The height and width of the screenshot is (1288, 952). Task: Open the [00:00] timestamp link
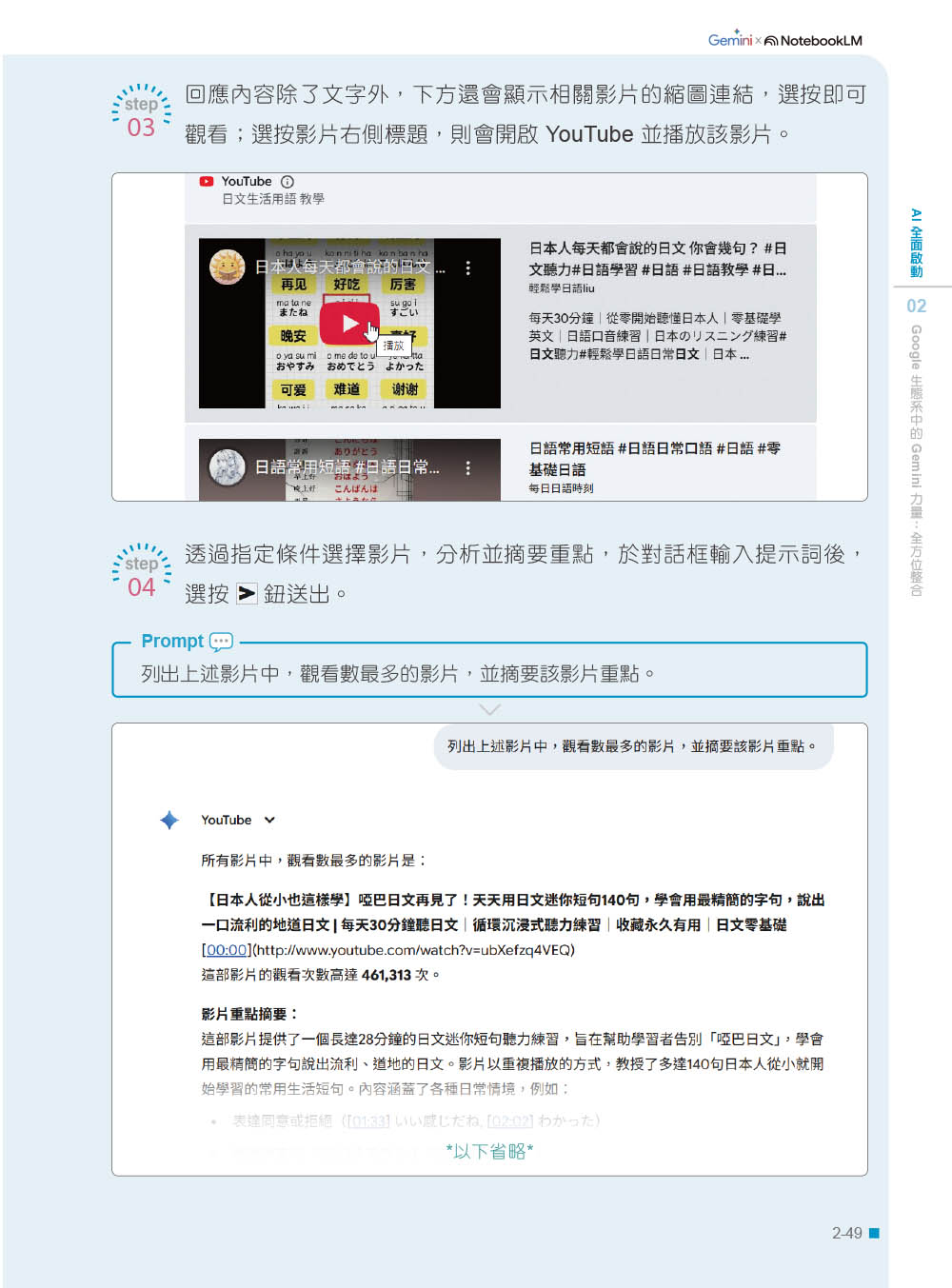[x=226, y=950]
